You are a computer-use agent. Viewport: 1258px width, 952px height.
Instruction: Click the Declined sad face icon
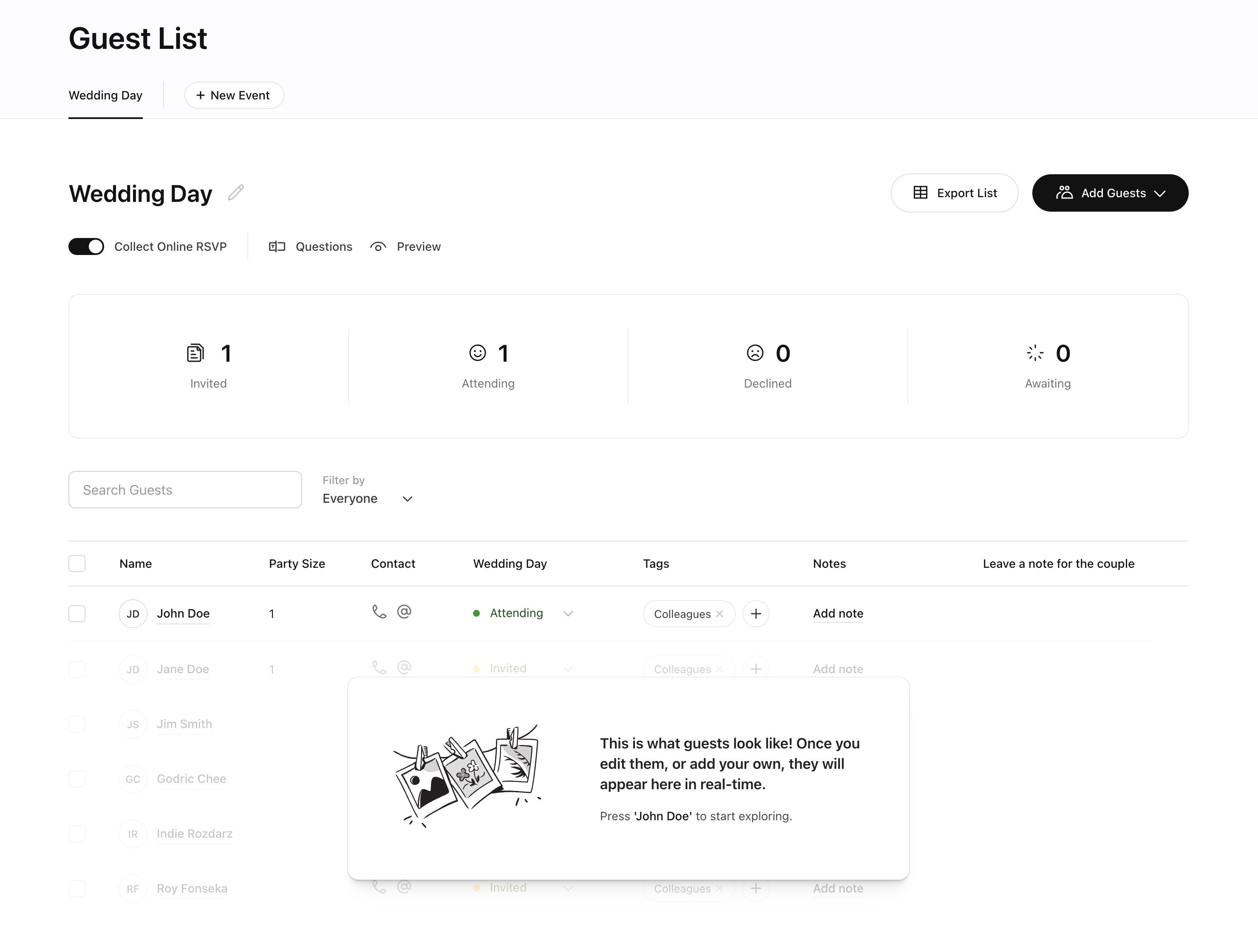pos(755,353)
